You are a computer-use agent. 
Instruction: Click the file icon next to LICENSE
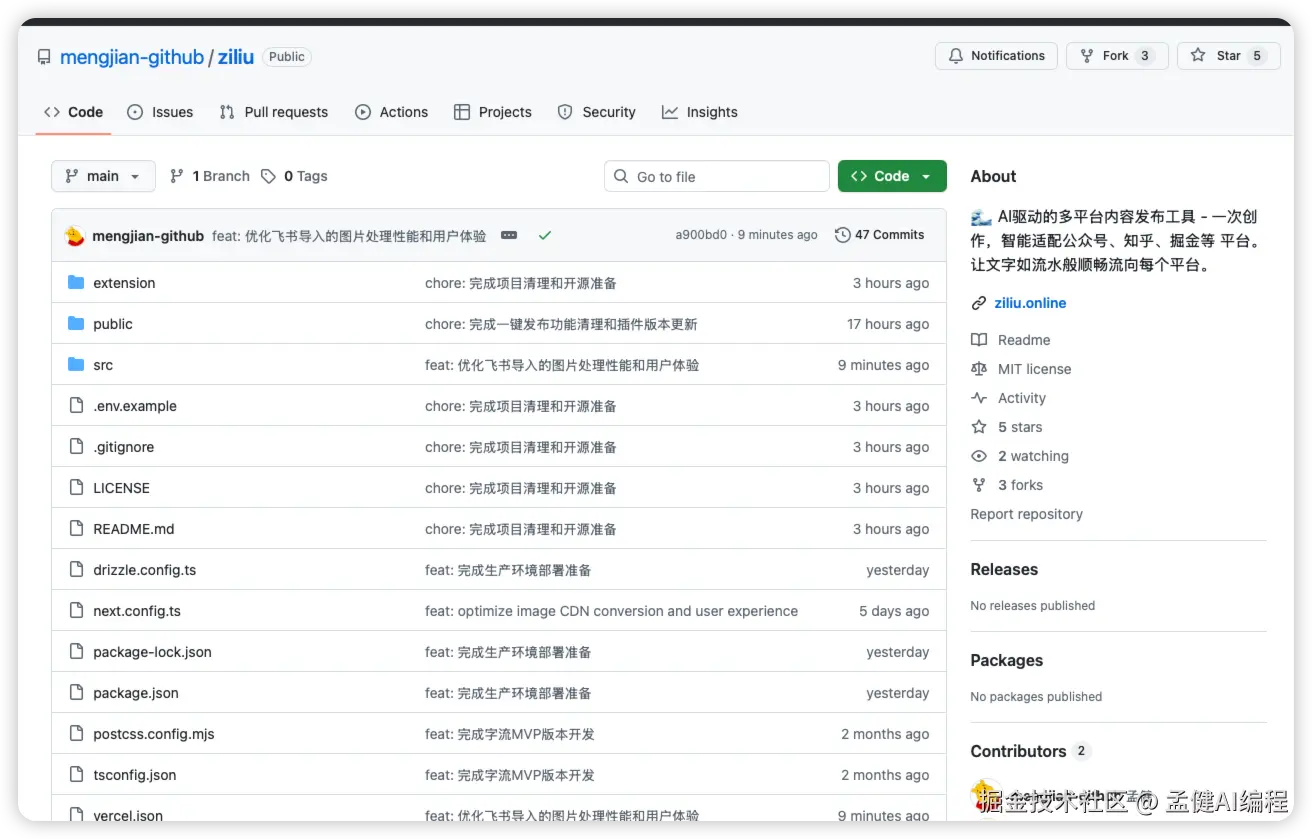pos(76,488)
